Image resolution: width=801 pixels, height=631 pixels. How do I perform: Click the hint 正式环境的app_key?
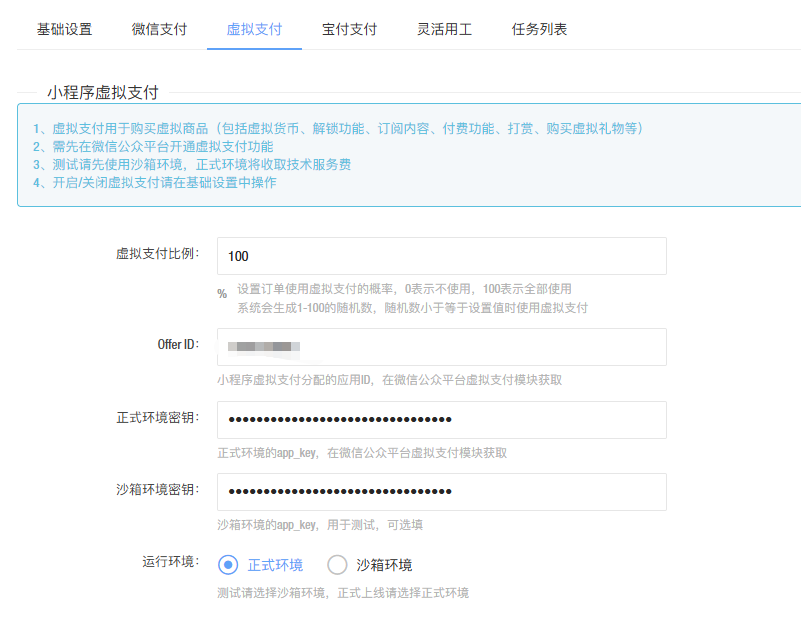tap(362, 453)
